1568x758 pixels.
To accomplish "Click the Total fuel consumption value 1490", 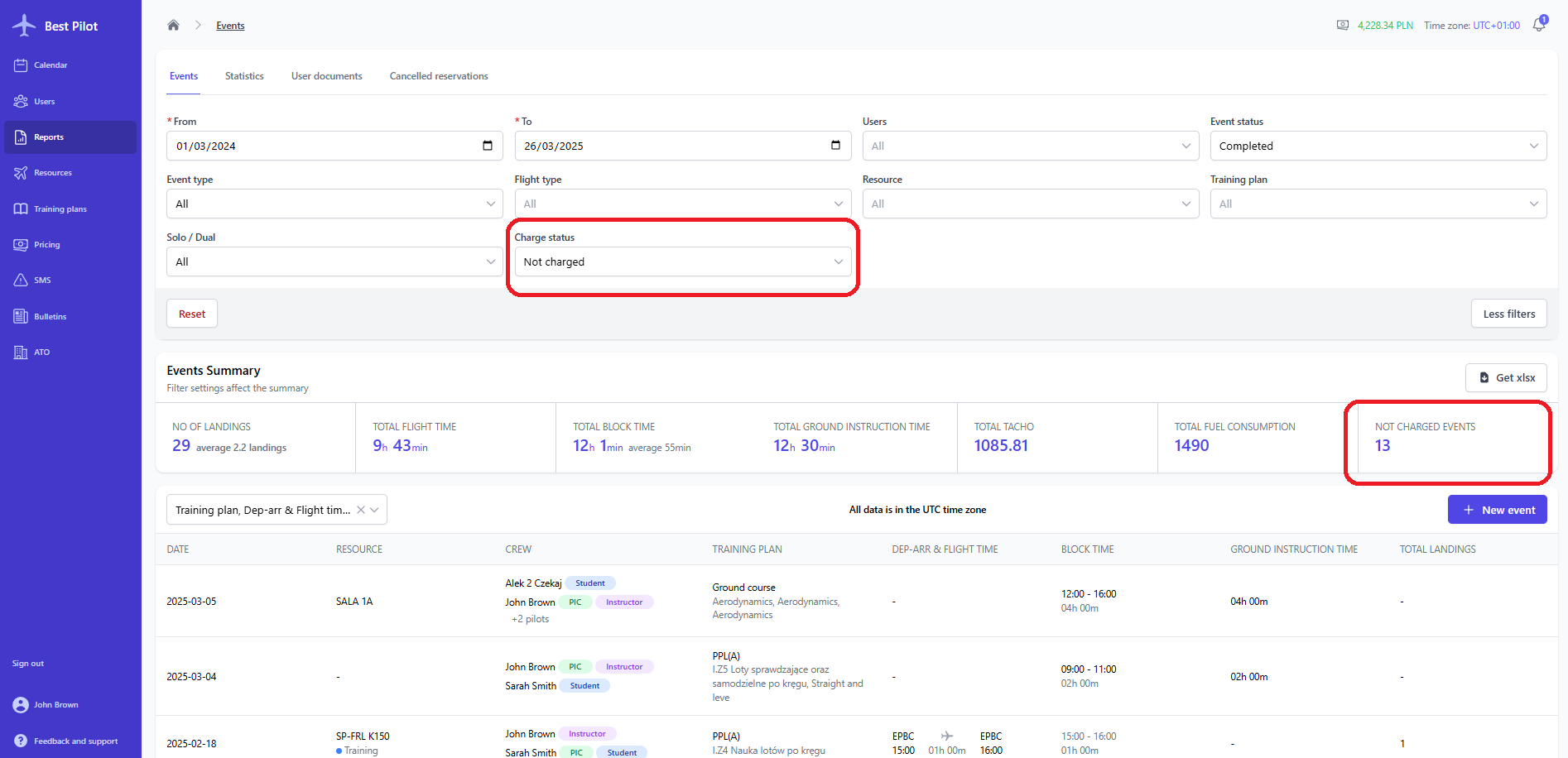I will click(1191, 445).
